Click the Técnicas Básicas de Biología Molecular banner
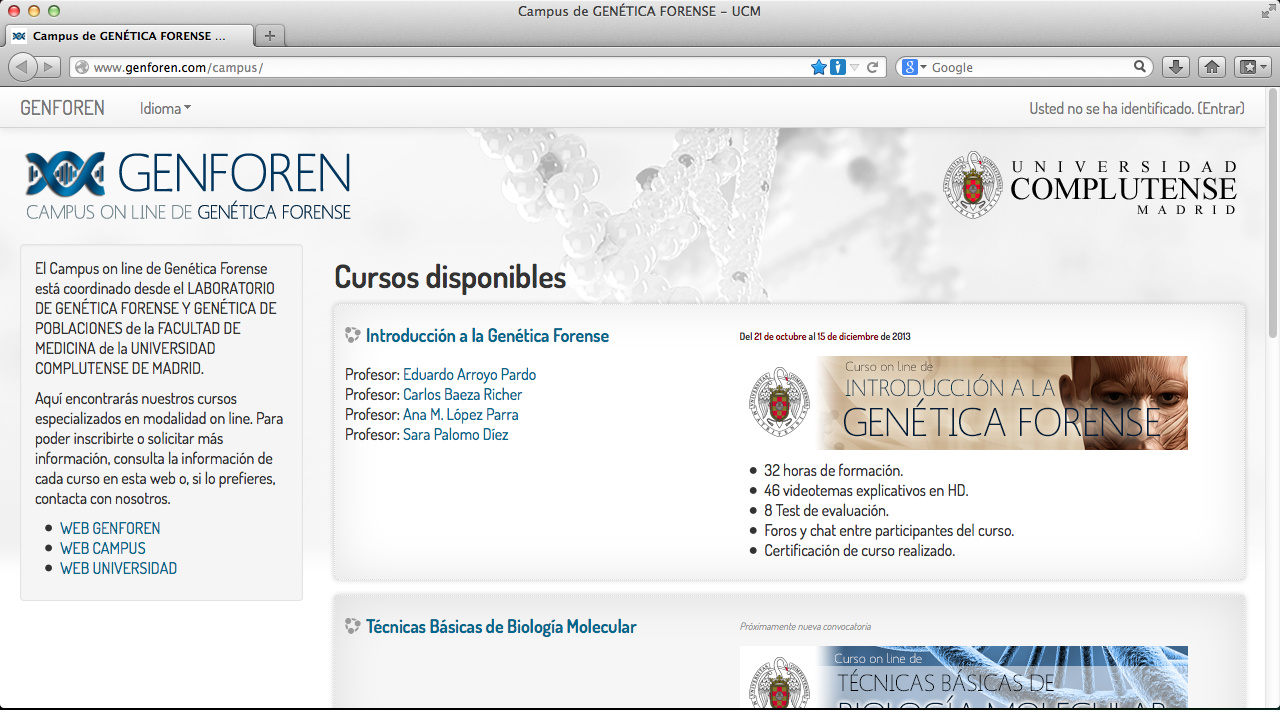1280x710 pixels. coord(964,677)
